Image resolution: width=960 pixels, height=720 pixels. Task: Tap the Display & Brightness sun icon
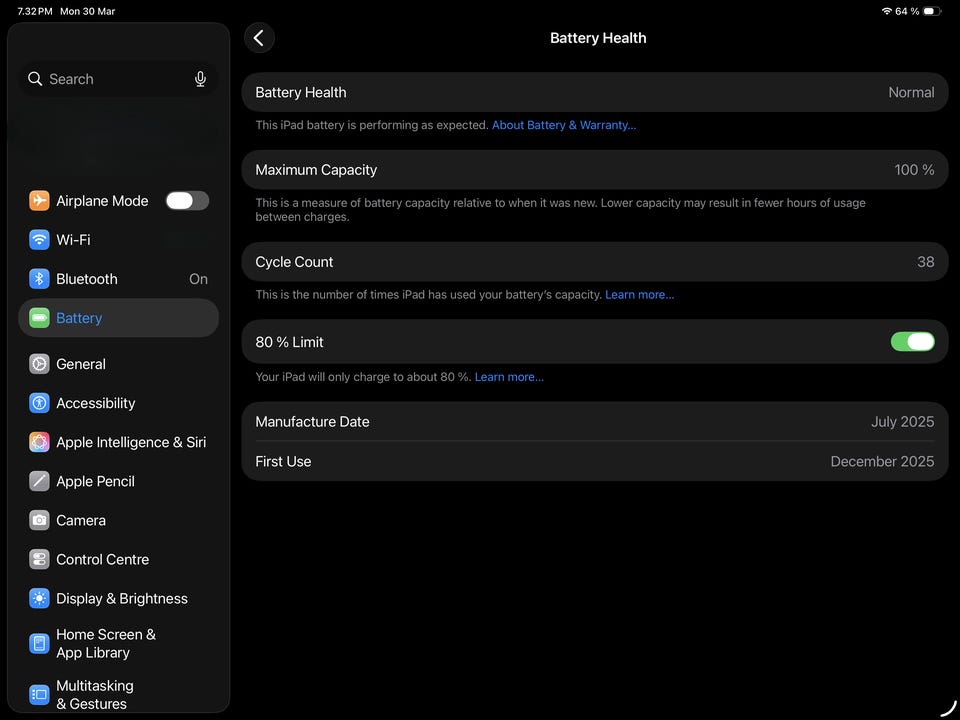39,599
